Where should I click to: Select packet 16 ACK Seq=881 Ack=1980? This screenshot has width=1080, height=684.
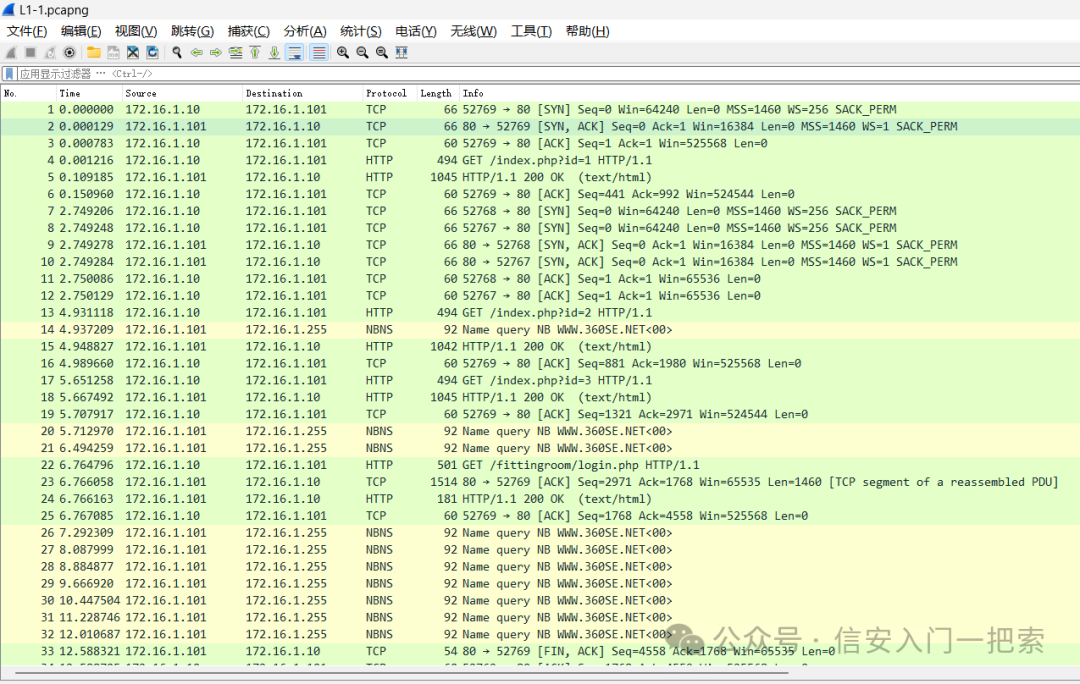click(540, 363)
